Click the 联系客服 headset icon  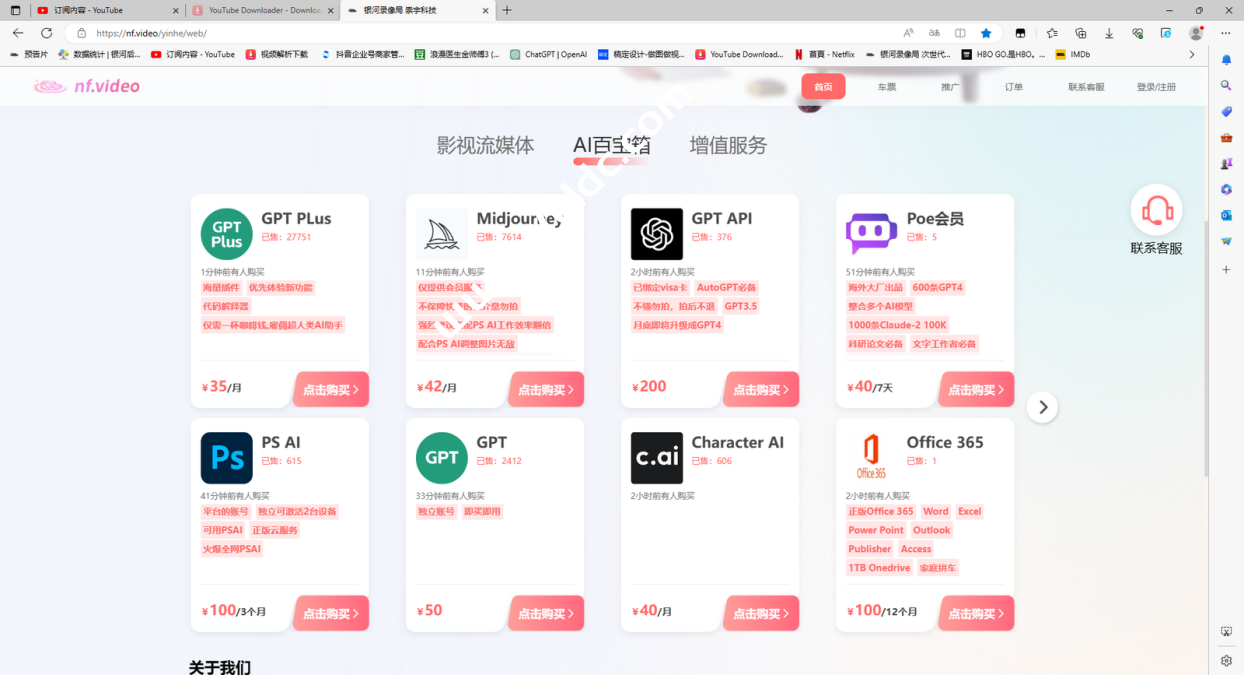coord(1157,210)
